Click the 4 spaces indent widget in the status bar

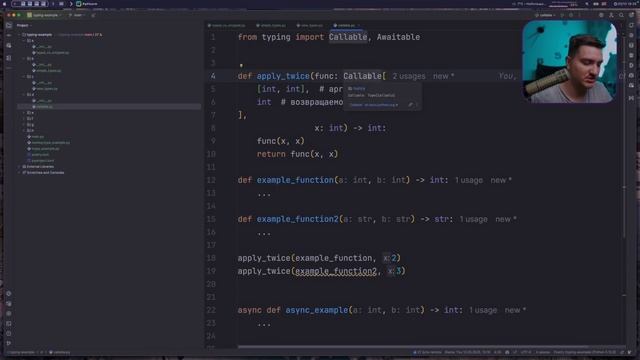point(543,352)
